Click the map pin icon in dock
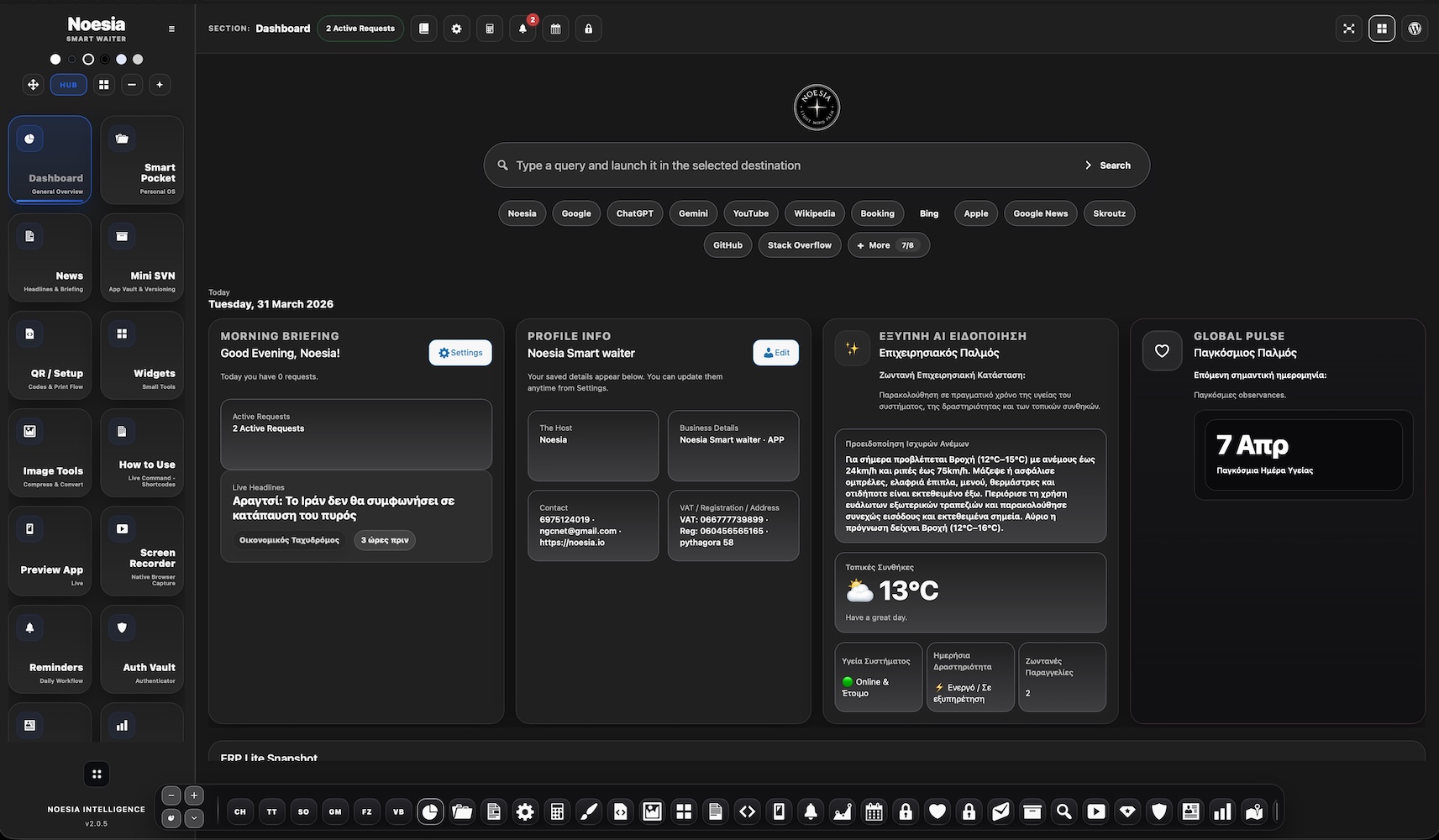The height and width of the screenshot is (840, 1439). tap(1254, 811)
